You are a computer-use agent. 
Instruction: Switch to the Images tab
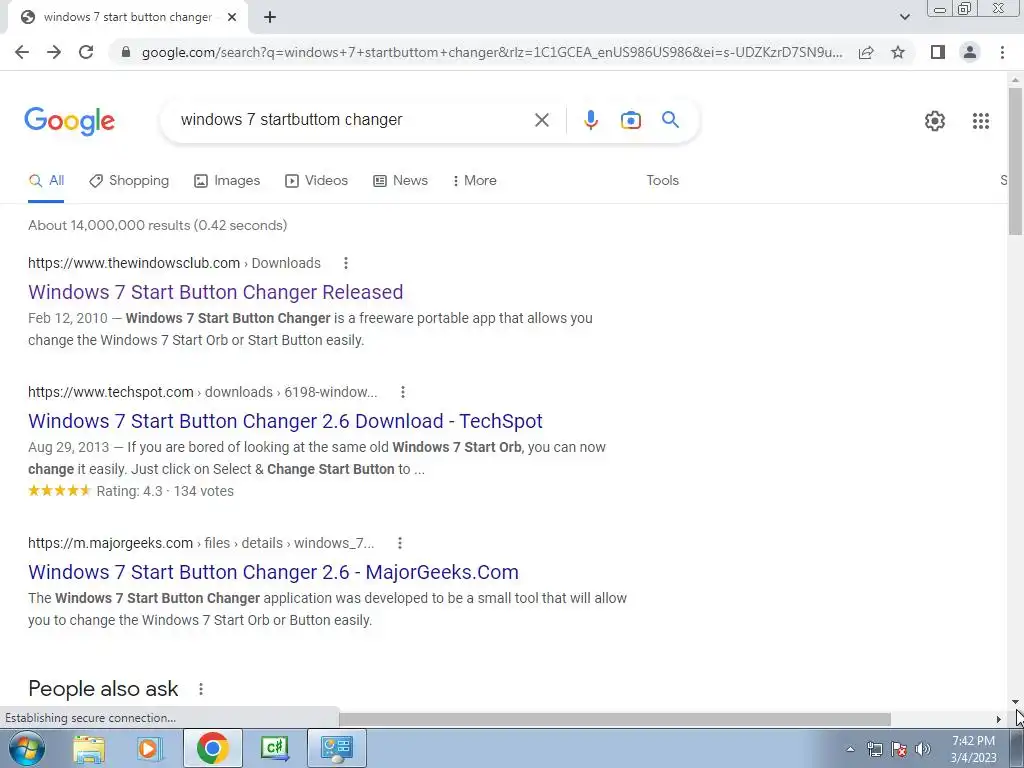pyautogui.click(x=227, y=181)
